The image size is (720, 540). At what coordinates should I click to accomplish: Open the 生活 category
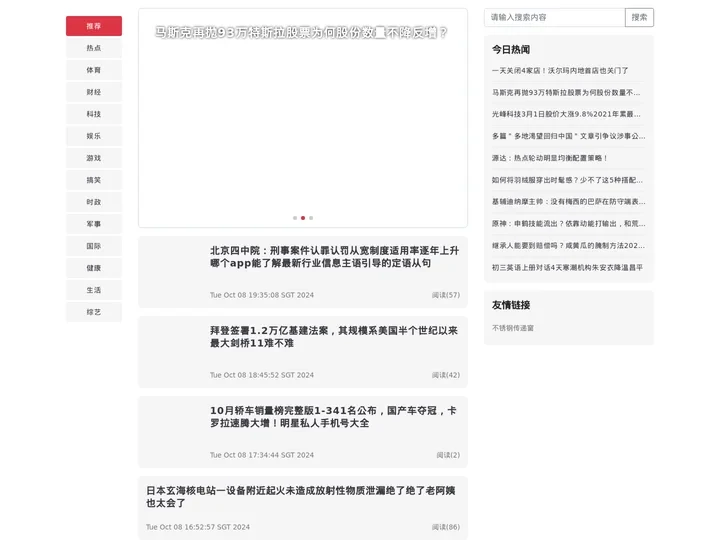point(94,291)
